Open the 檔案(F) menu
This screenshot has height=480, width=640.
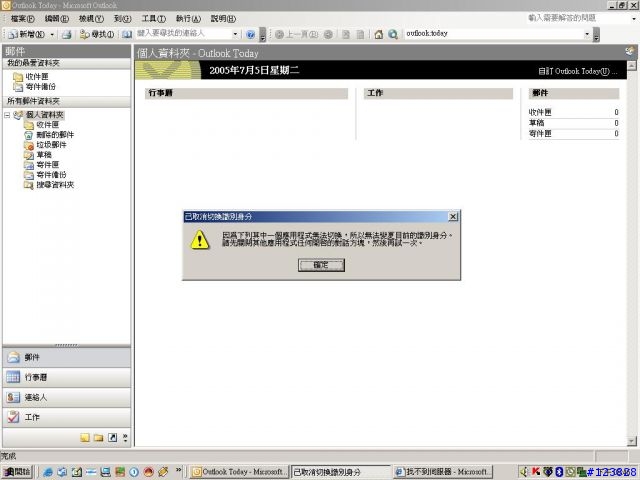click(22, 19)
